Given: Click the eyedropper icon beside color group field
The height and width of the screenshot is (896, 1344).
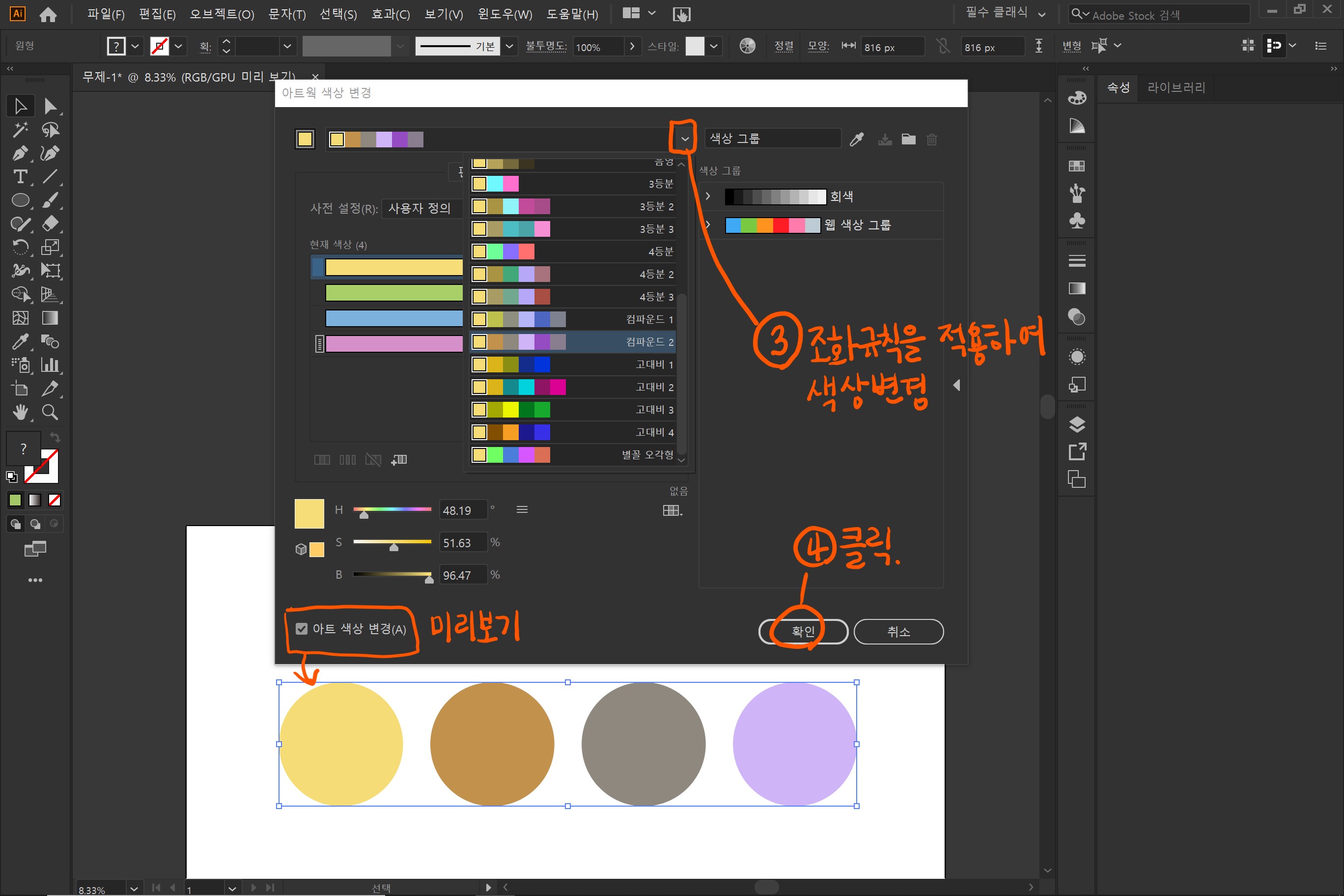Looking at the screenshot, I should coord(856,140).
